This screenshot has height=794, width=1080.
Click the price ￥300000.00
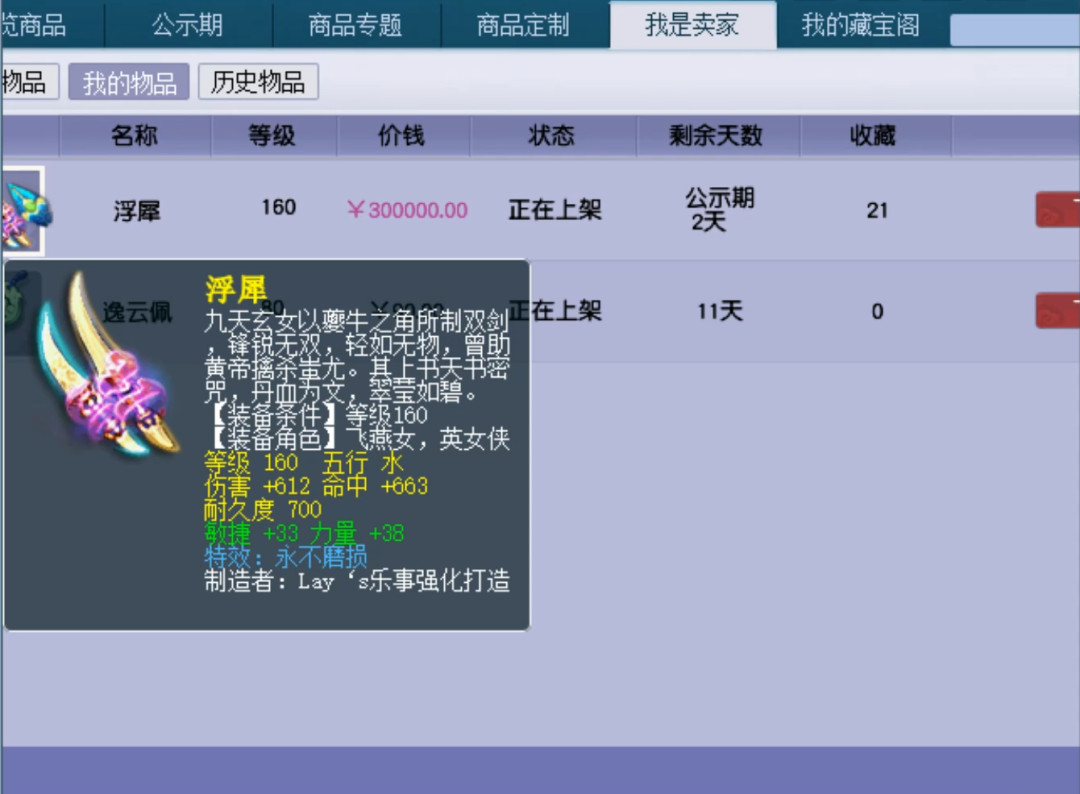[x=407, y=210]
